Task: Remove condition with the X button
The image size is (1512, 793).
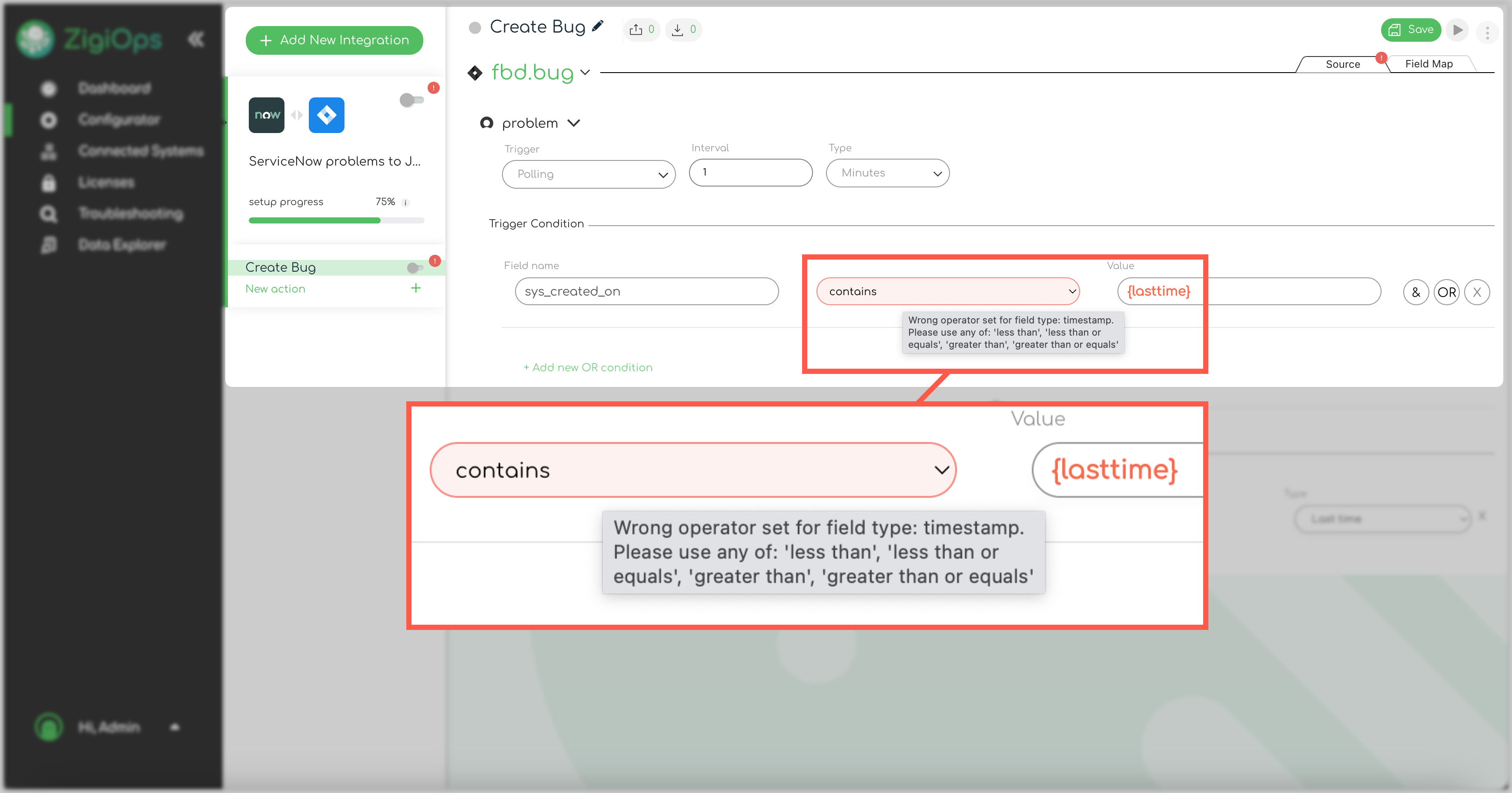Action: [1477, 292]
